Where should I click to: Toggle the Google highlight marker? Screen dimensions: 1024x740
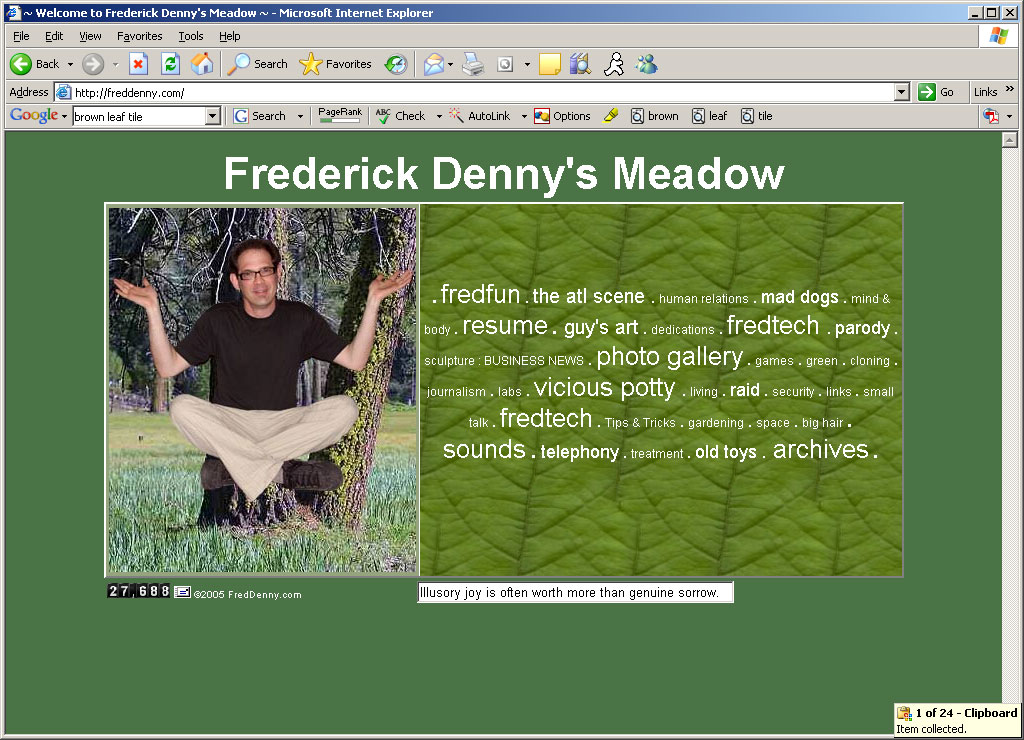pos(611,116)
